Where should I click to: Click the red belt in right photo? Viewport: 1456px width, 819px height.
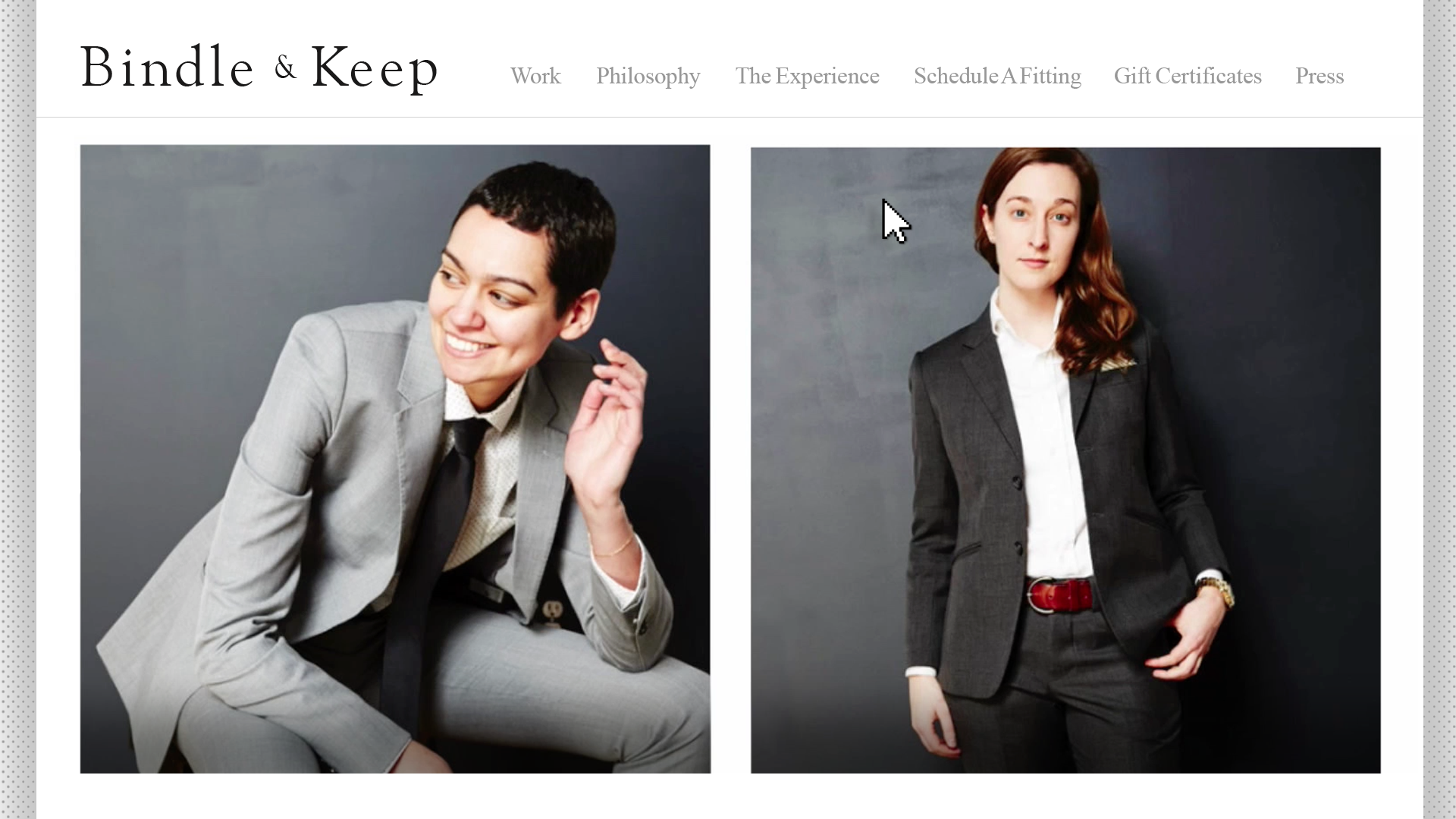pyautogui.click(x=1059, y=595)
